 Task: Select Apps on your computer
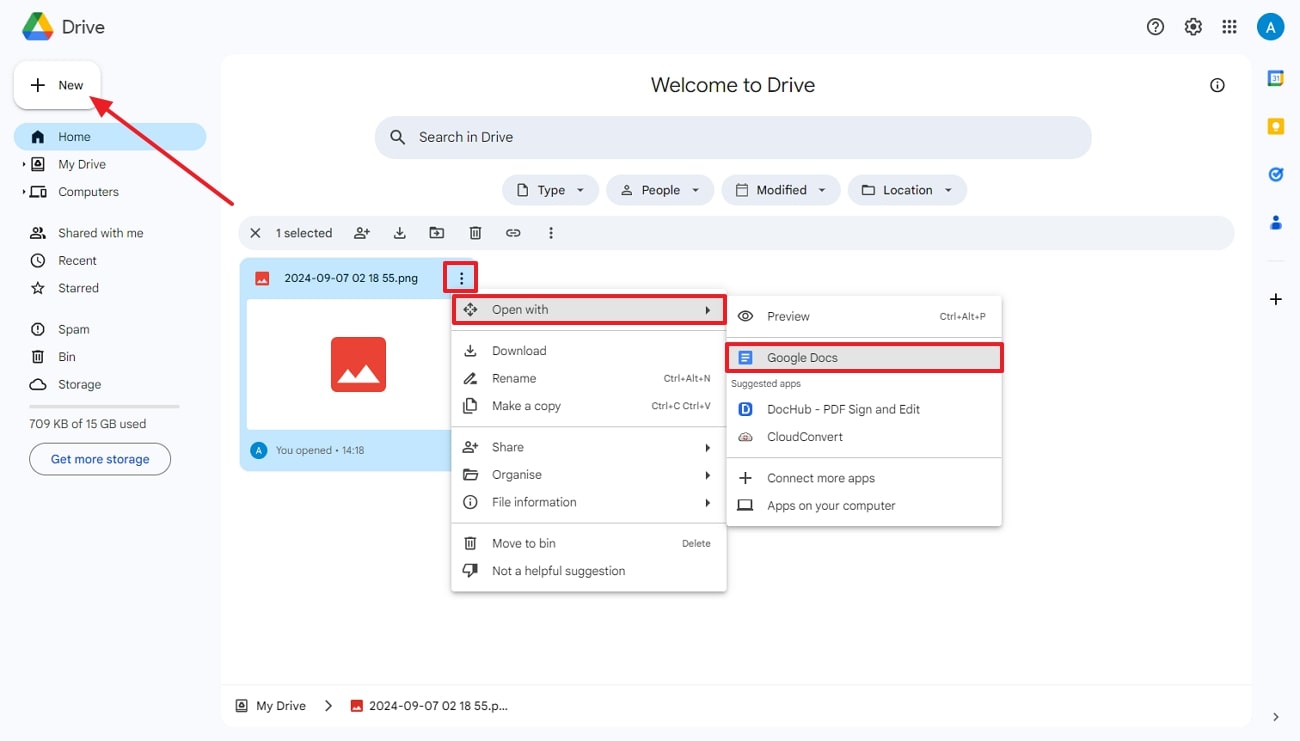pyautogui.click(x=864, y=506)
